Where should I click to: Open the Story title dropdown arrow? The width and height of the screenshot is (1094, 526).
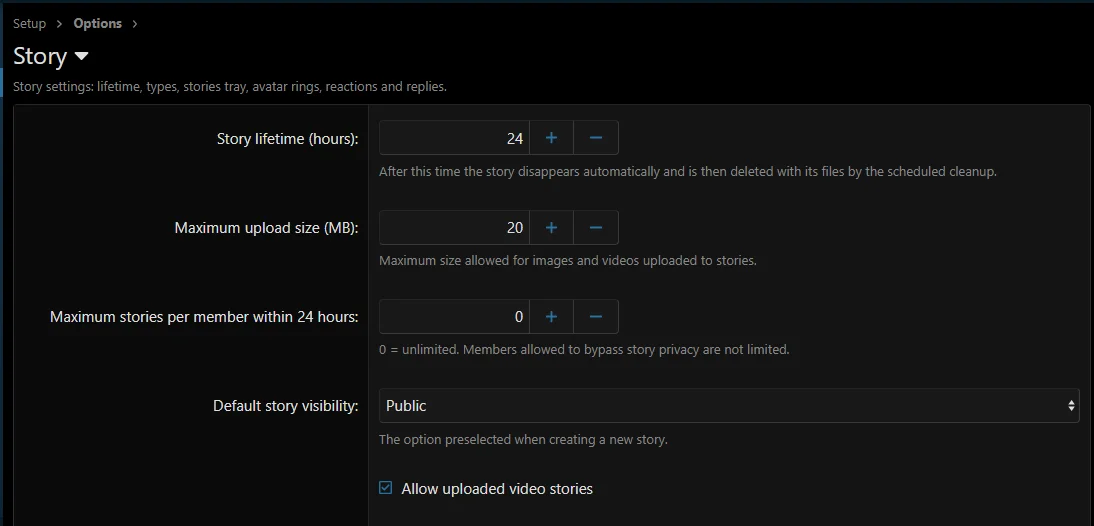[81, 56]
